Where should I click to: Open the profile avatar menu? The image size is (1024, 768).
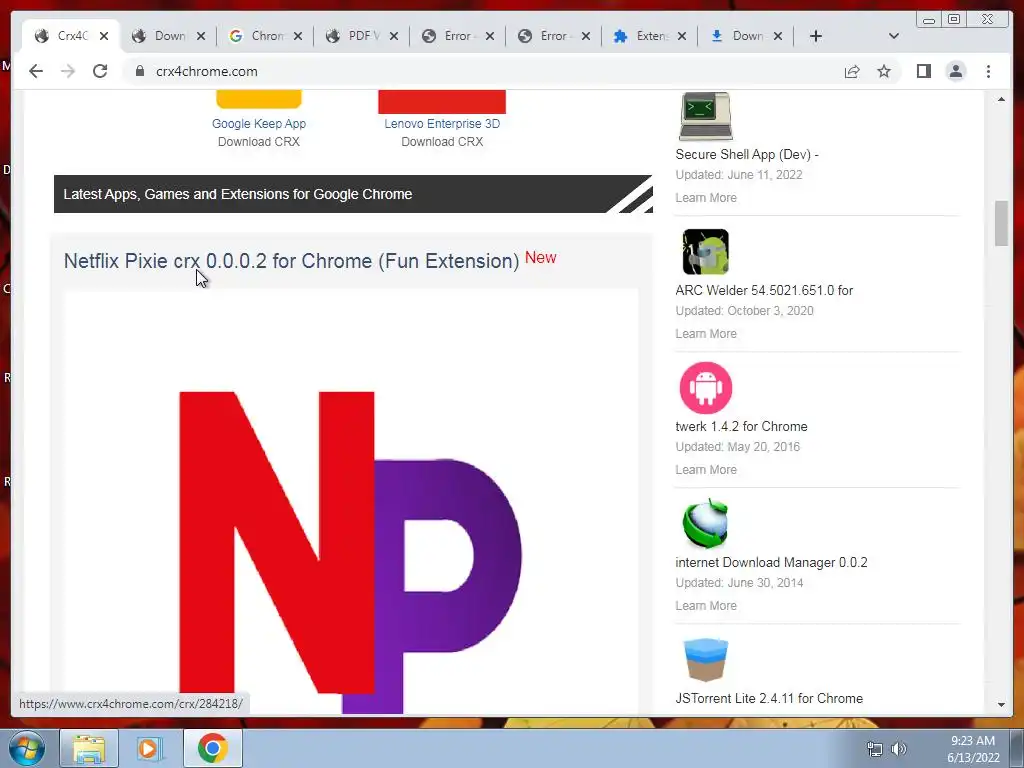955,71
